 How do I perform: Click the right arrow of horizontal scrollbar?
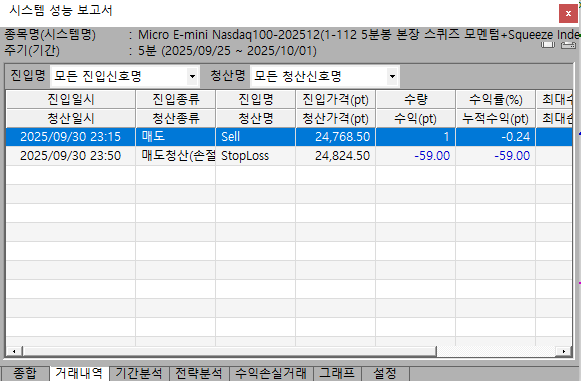tap(564, 351)
